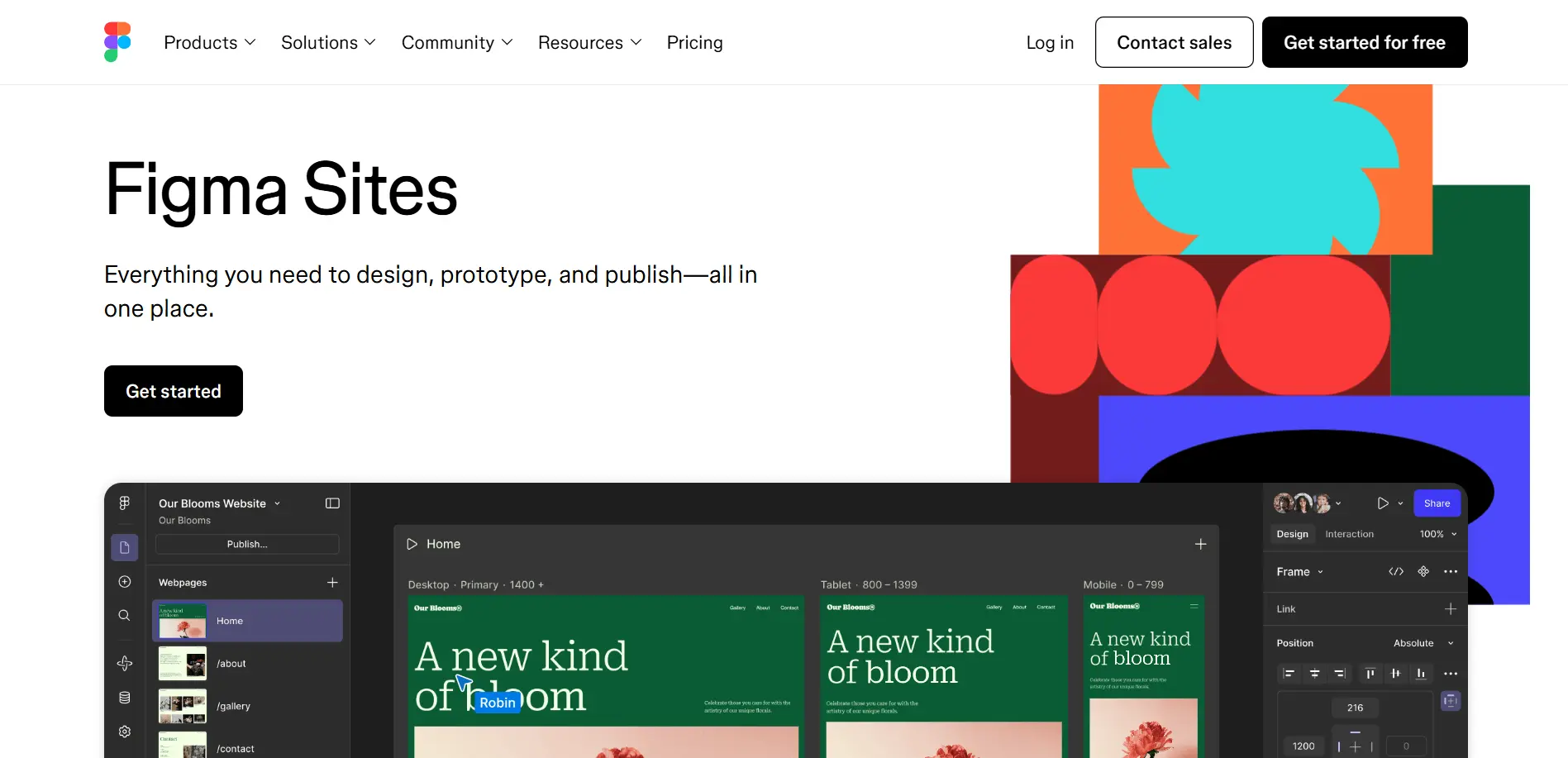Click the align top icon
This screenshot has height=758, width=1568.
1370,674
